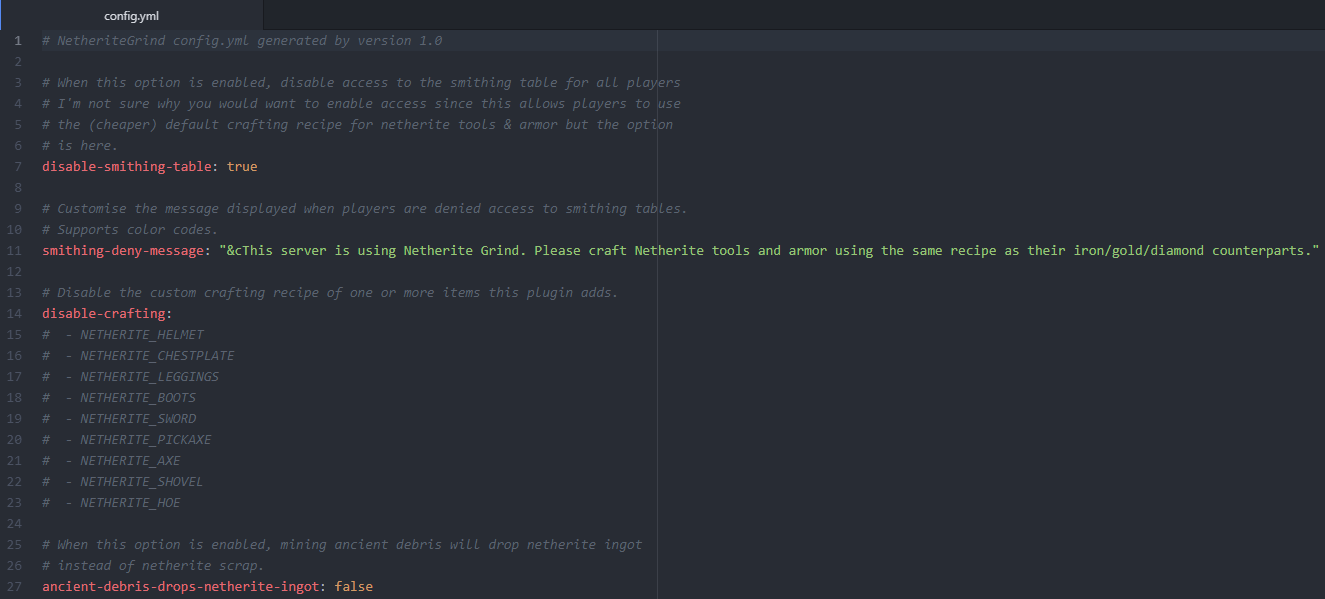The height and width of the screenshot is (599, 1325).
Task: Switch to the config.yml tab
Action: tap(131, 15)
